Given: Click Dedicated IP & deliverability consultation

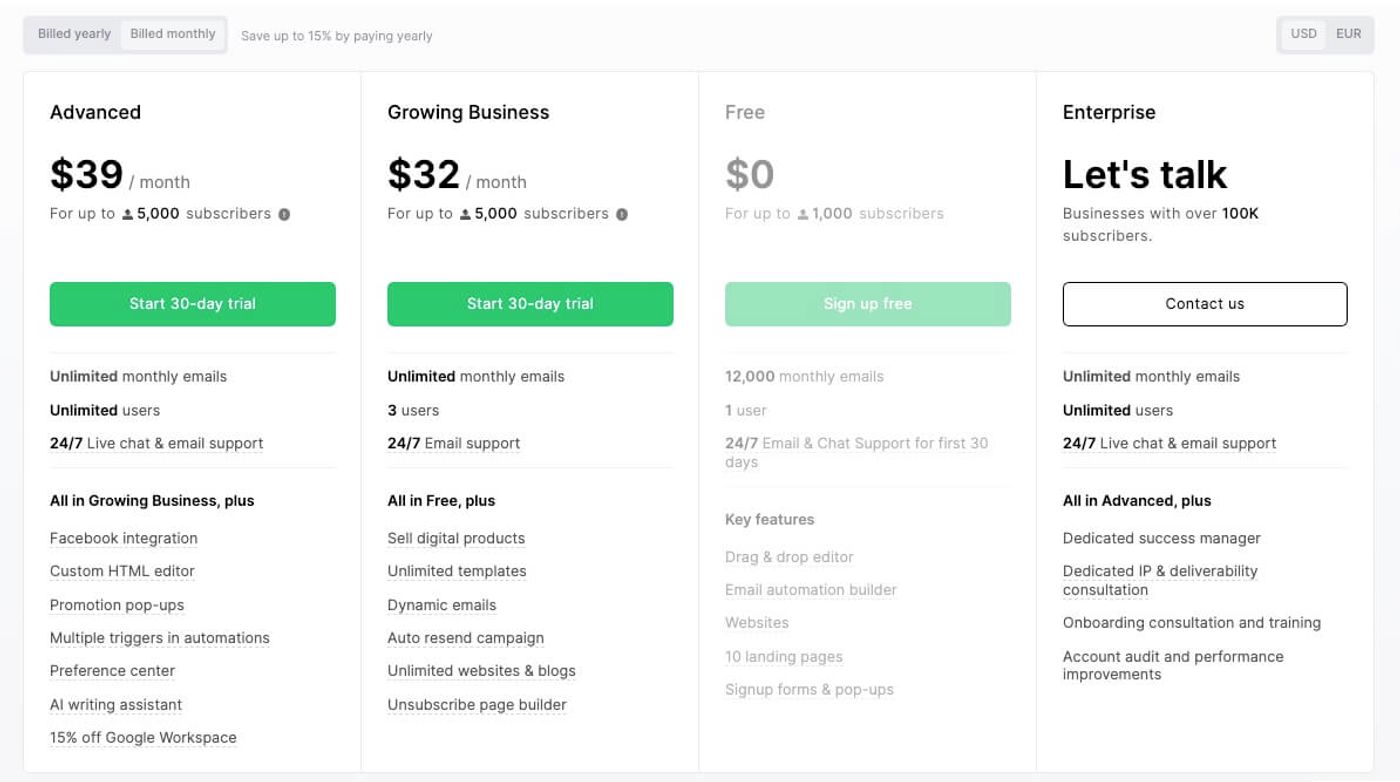Looking at the screenshot, I should (x=1160, y=580).
